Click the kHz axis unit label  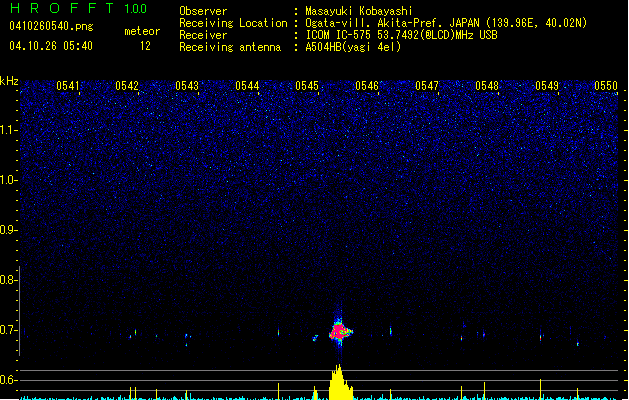(9, 81)
